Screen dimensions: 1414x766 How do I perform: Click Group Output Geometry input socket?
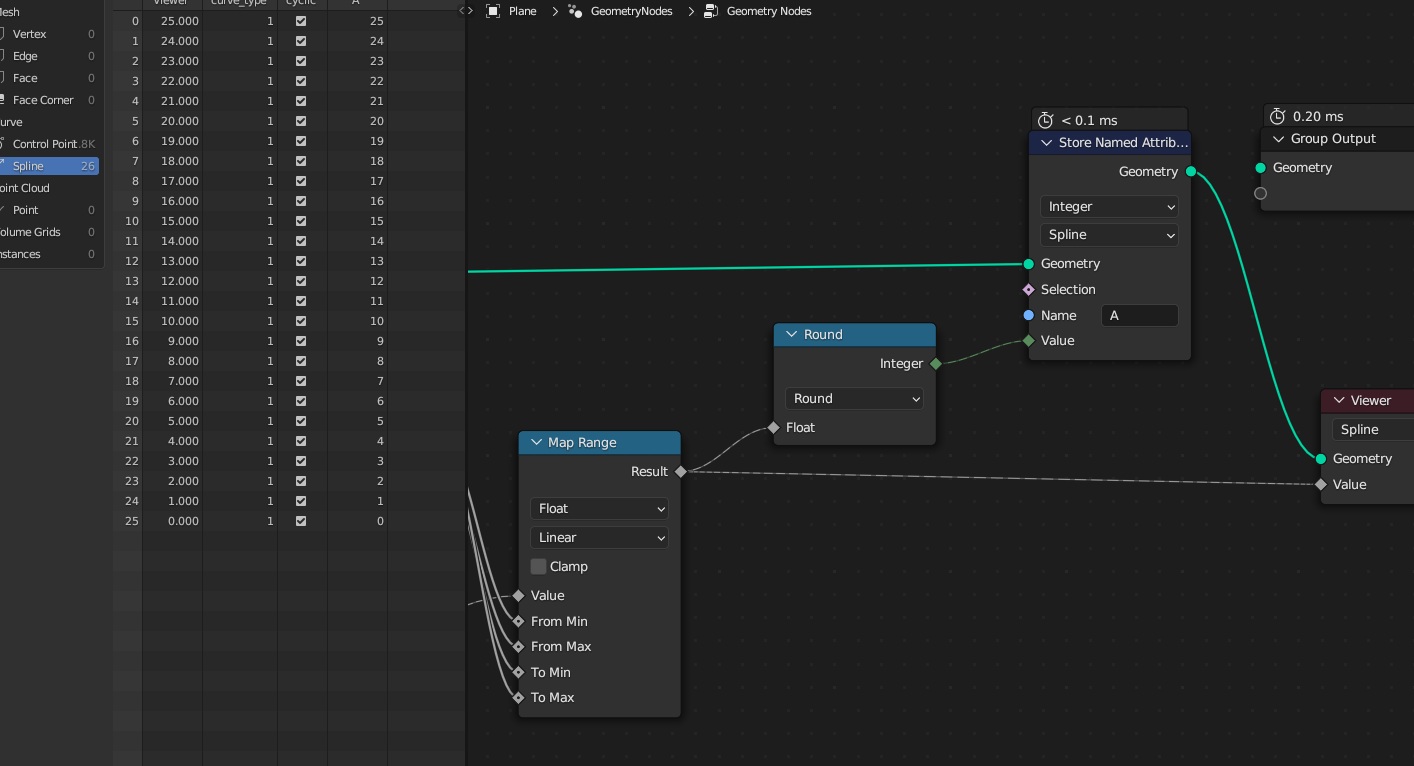pos(1261,168)
